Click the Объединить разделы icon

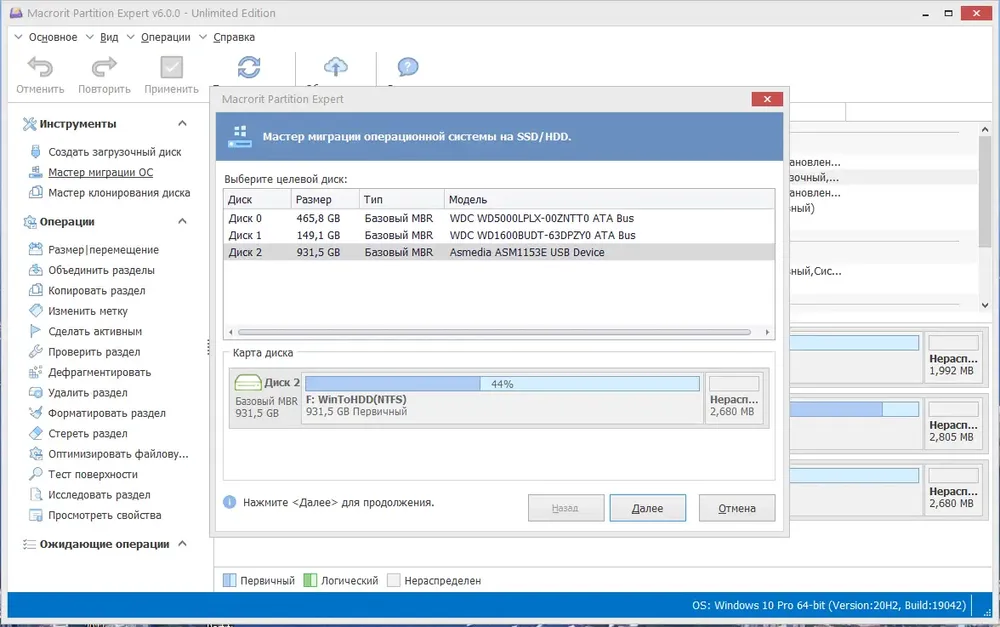(36, 270)
